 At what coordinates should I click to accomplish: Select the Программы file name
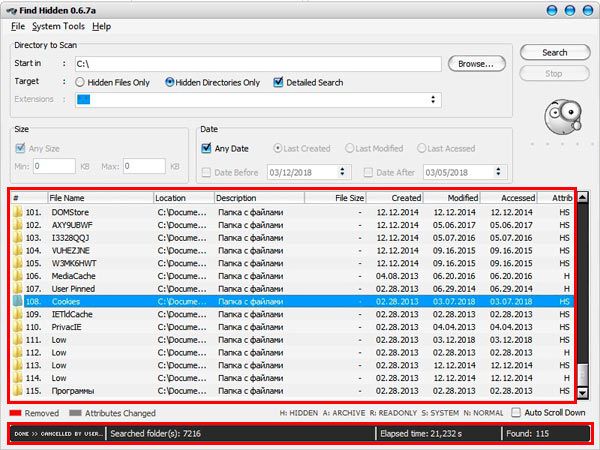tap(73, 391)
